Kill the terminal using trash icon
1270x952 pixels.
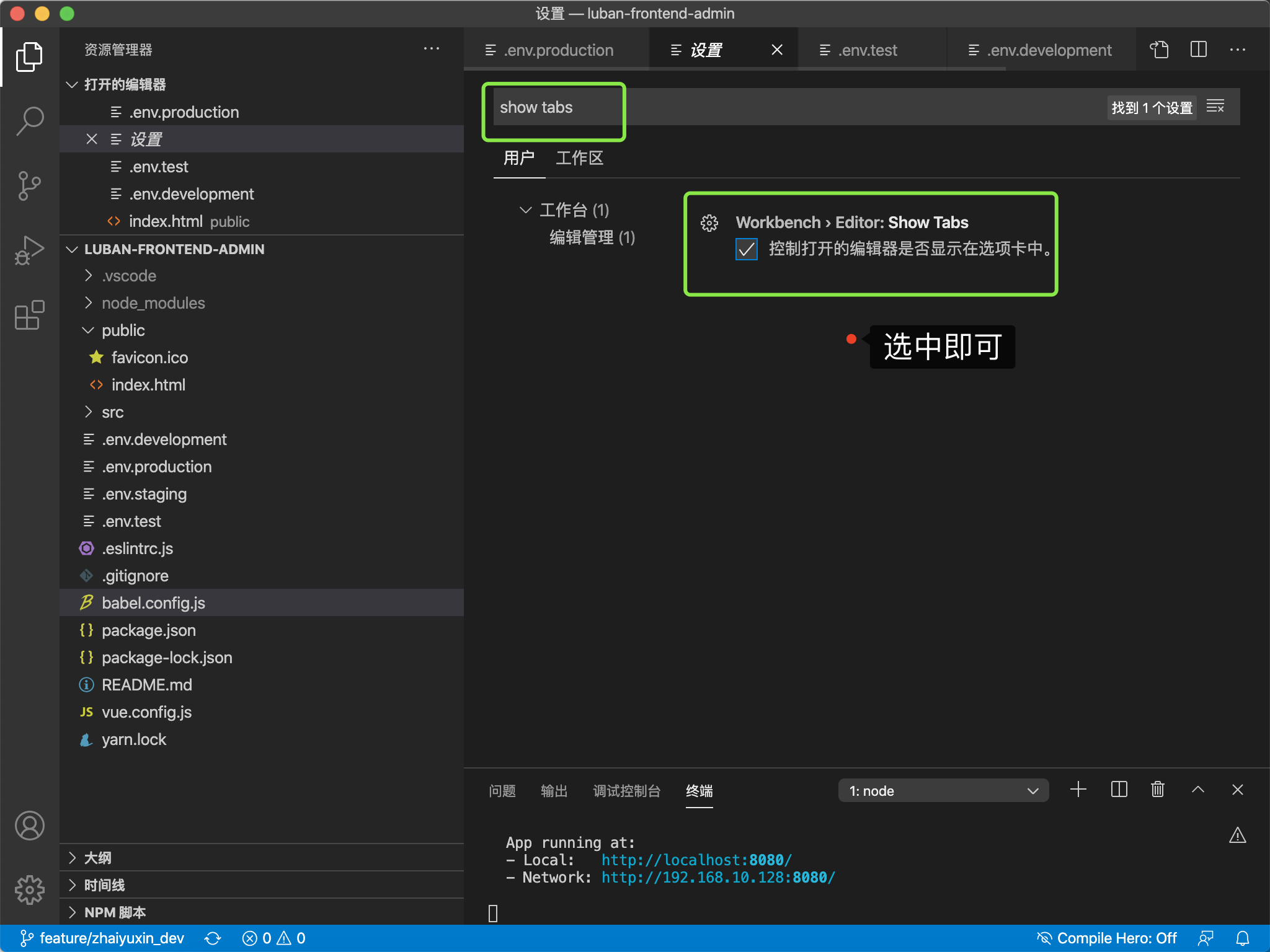(1157, 790)
